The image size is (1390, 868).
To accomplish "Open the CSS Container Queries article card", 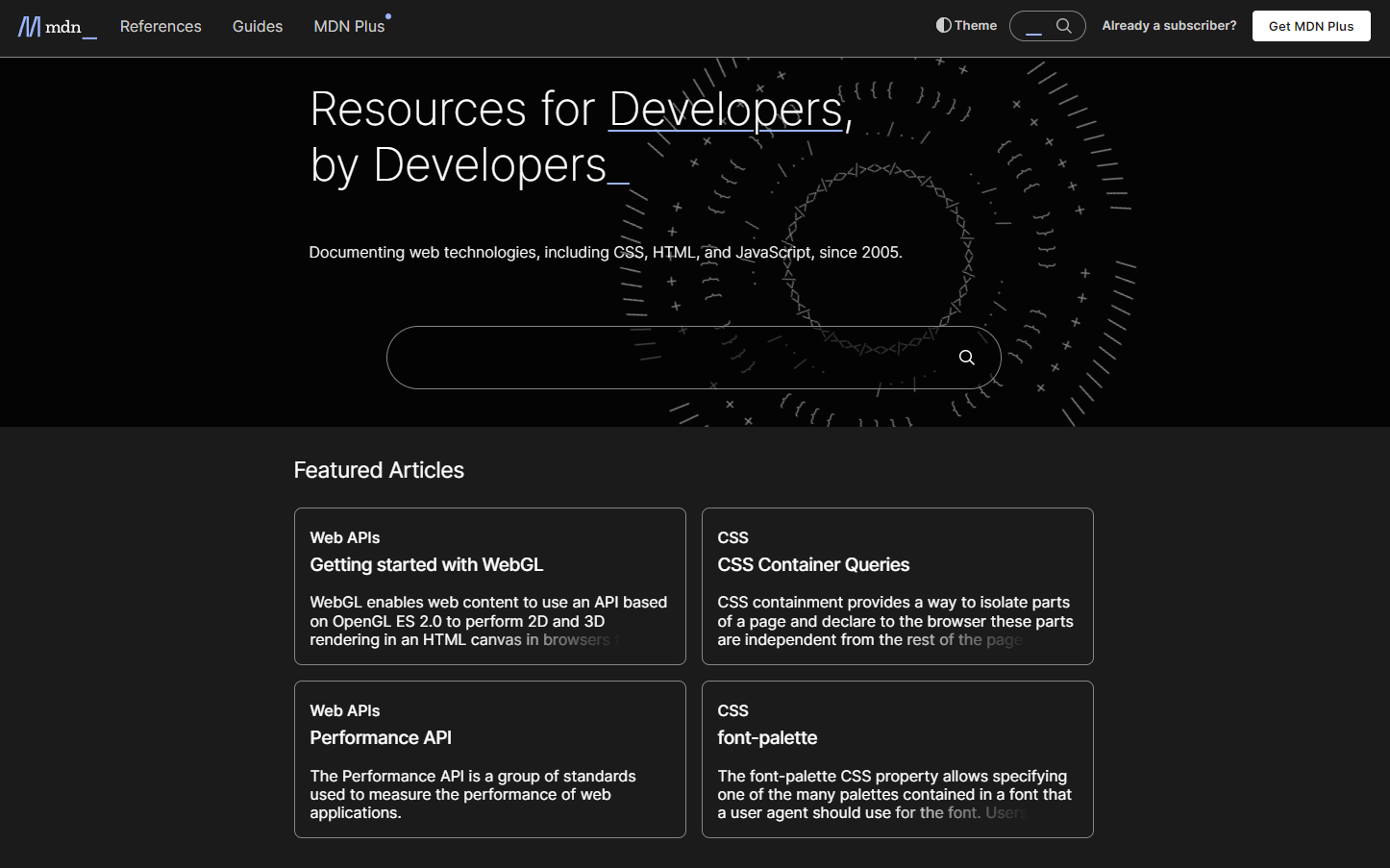I will point(813,564).
